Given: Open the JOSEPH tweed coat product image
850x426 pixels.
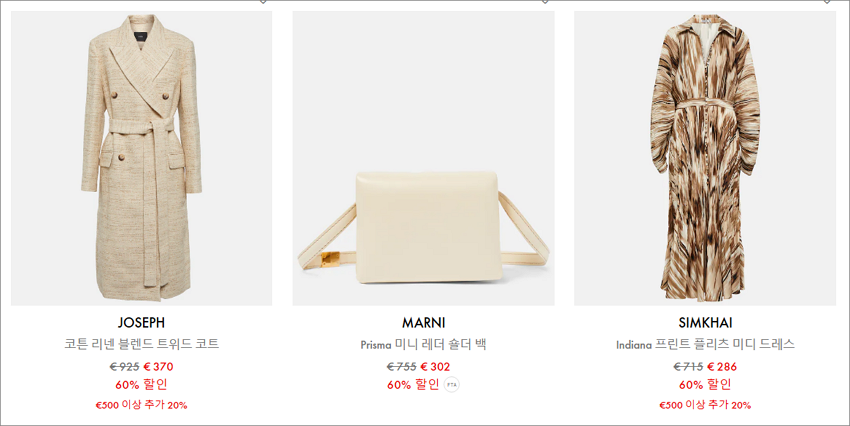Looking at the screenshot, I should click(x=141, y=158).
